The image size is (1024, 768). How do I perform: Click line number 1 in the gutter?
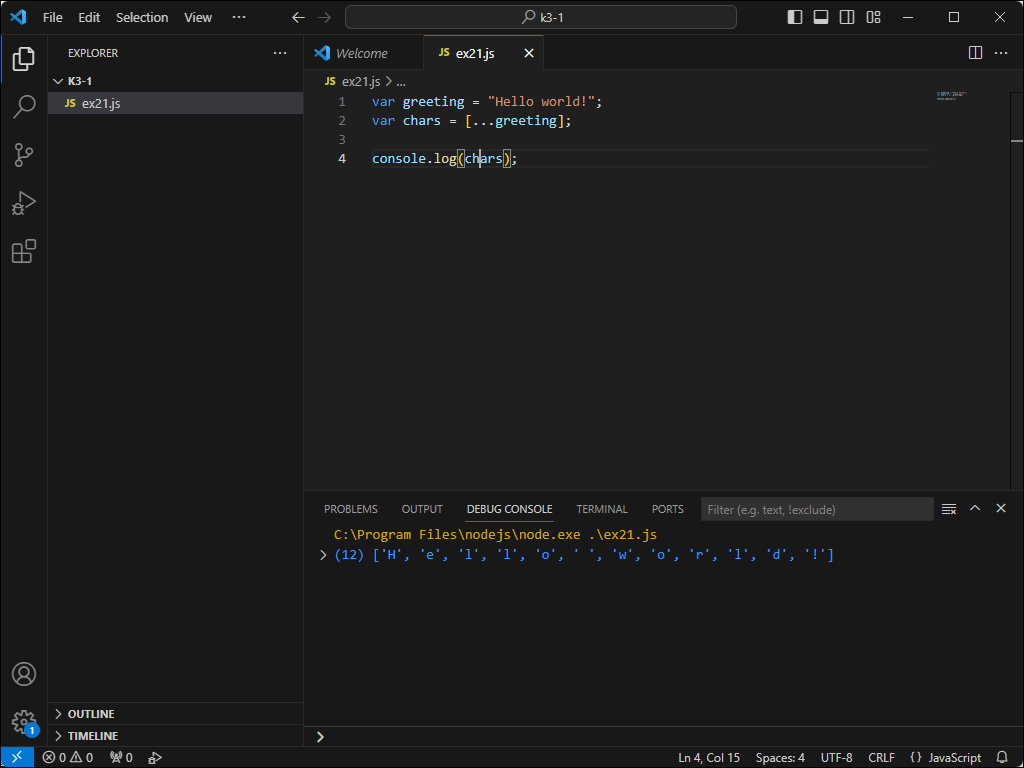pos(342,102)
